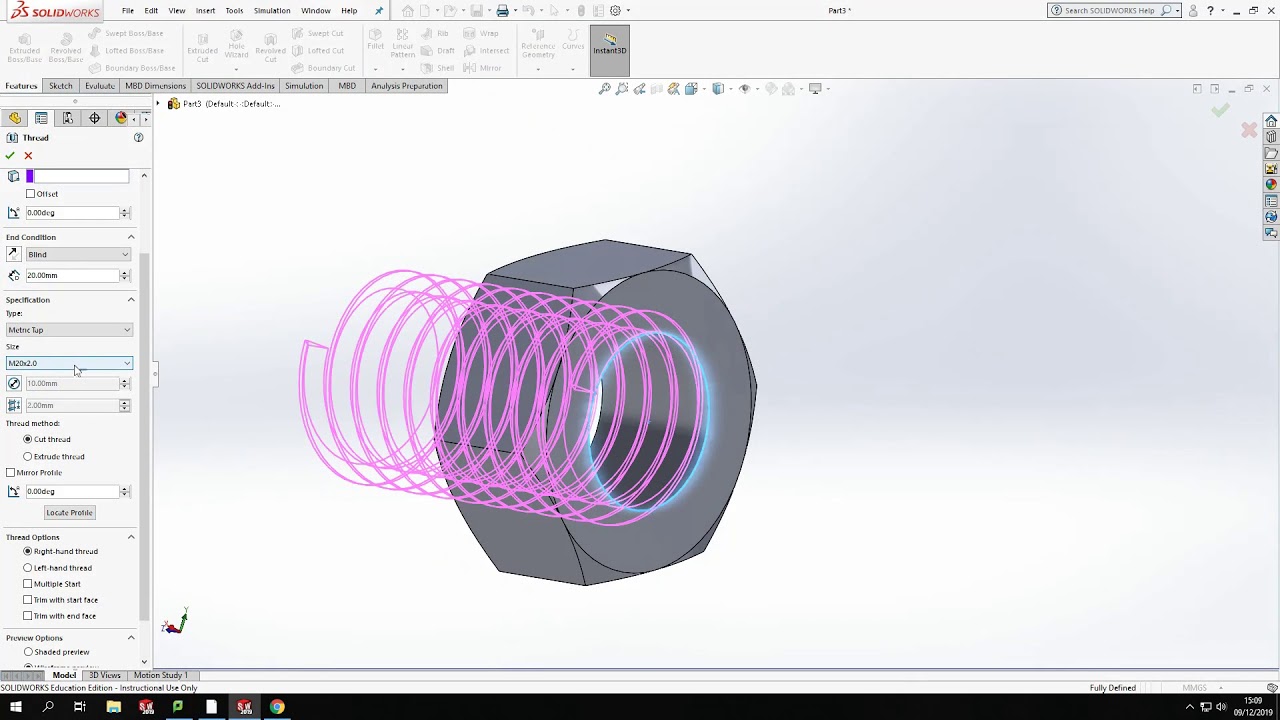Image resolution: width=1280 pixels, height=720 pixels.
Task: Enable the Offset checkbox
Action: click(31, 194)
